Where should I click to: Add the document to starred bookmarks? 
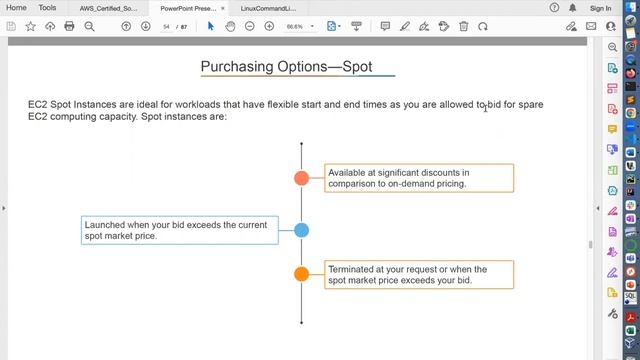point(30,27)
